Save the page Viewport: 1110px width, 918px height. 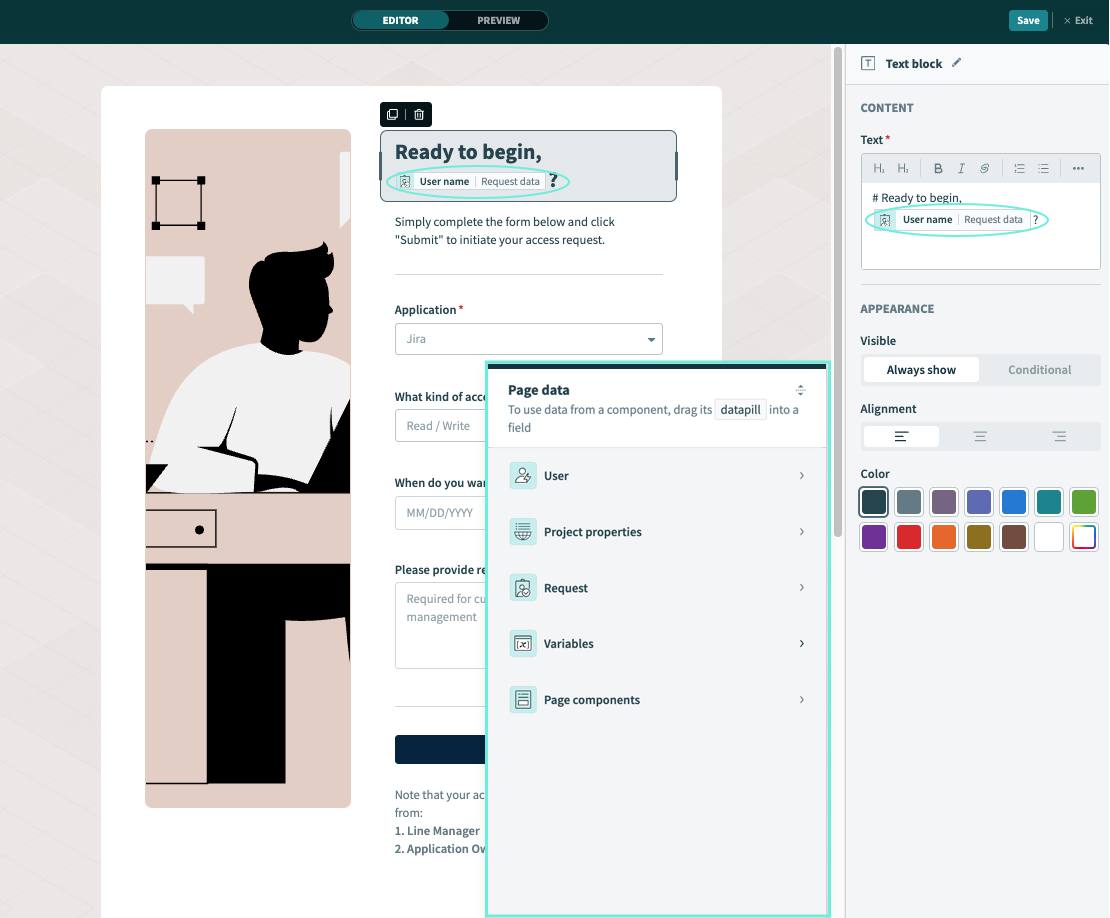pyautogui.click(x=1028, y=20)
